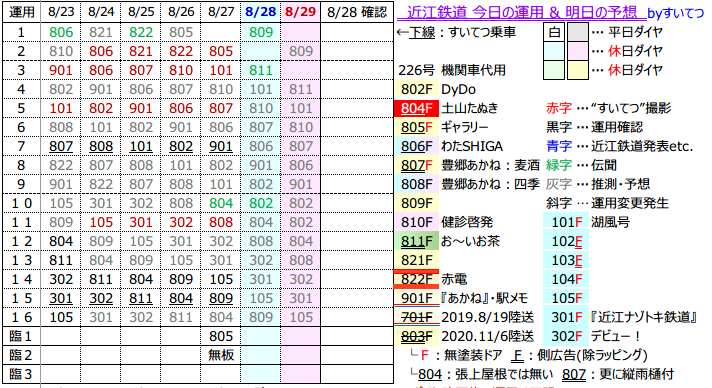This screenshot has height=388, width=712.
Task: Select the blue 8/28 column header
Action: tap(261, 12)
